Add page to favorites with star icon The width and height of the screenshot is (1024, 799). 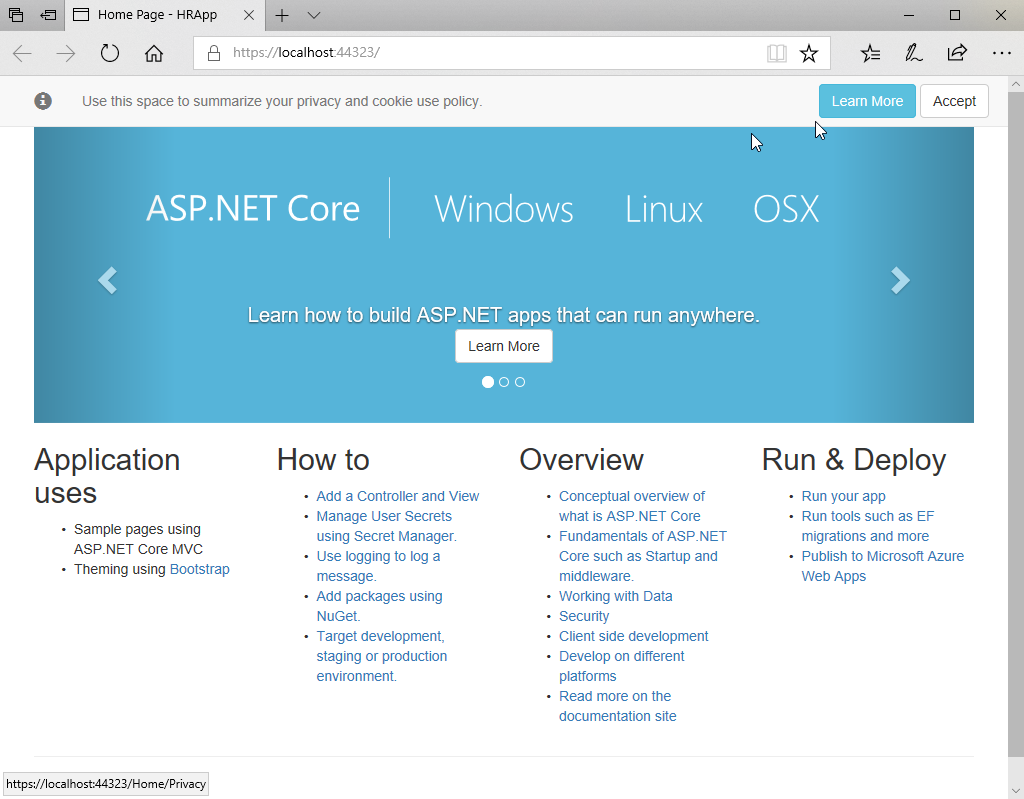coord(808,53)
